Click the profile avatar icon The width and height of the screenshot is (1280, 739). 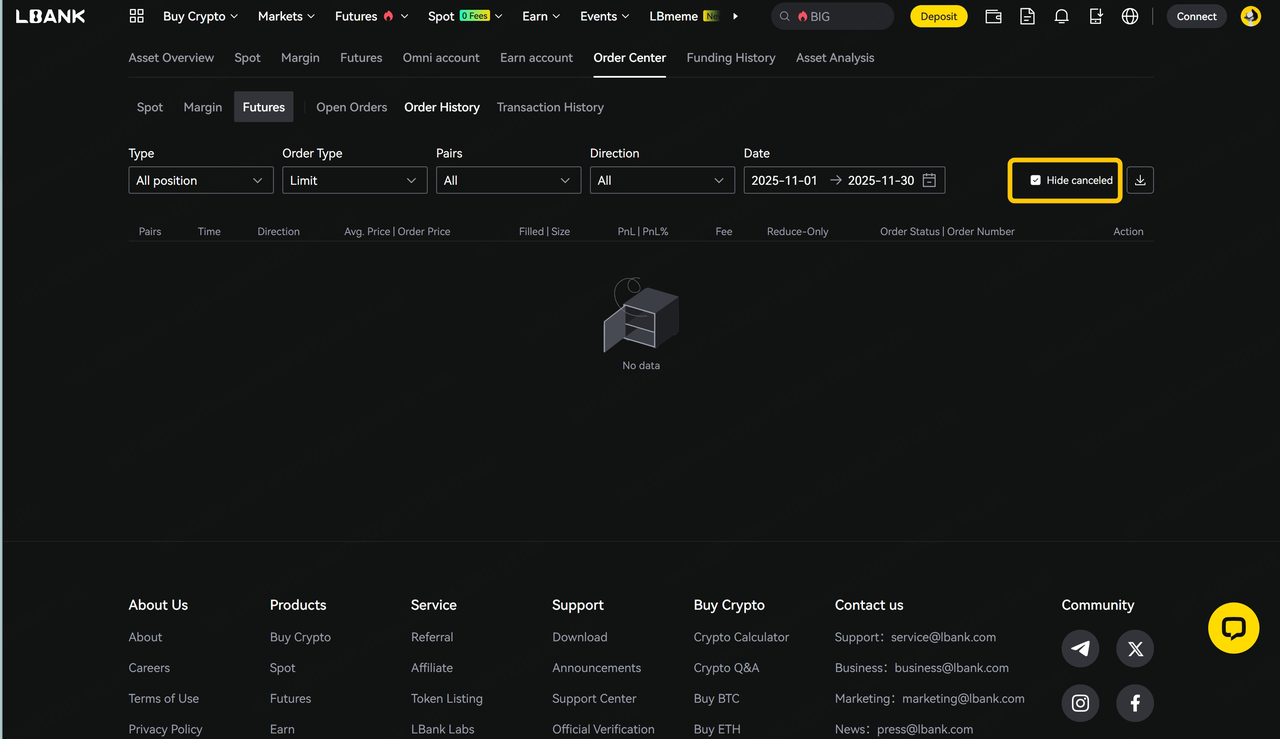click(1250, 16)
